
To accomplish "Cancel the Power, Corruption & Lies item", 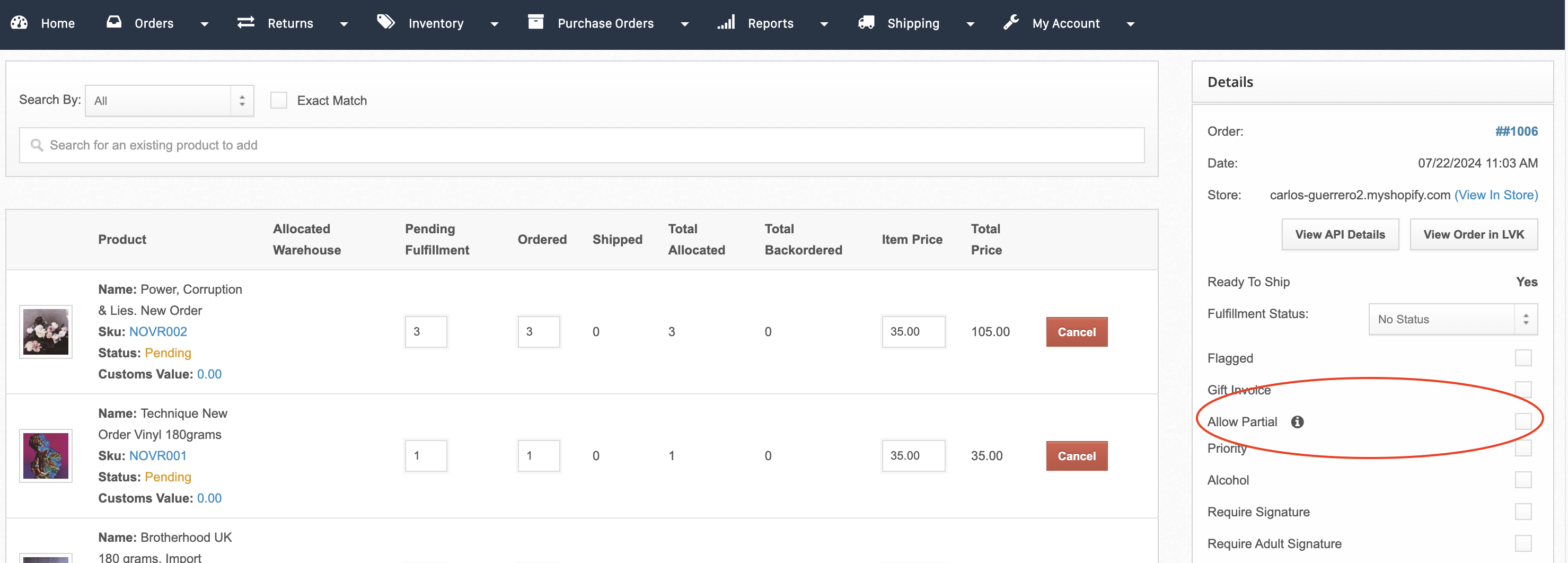I will pos(1076,332).
